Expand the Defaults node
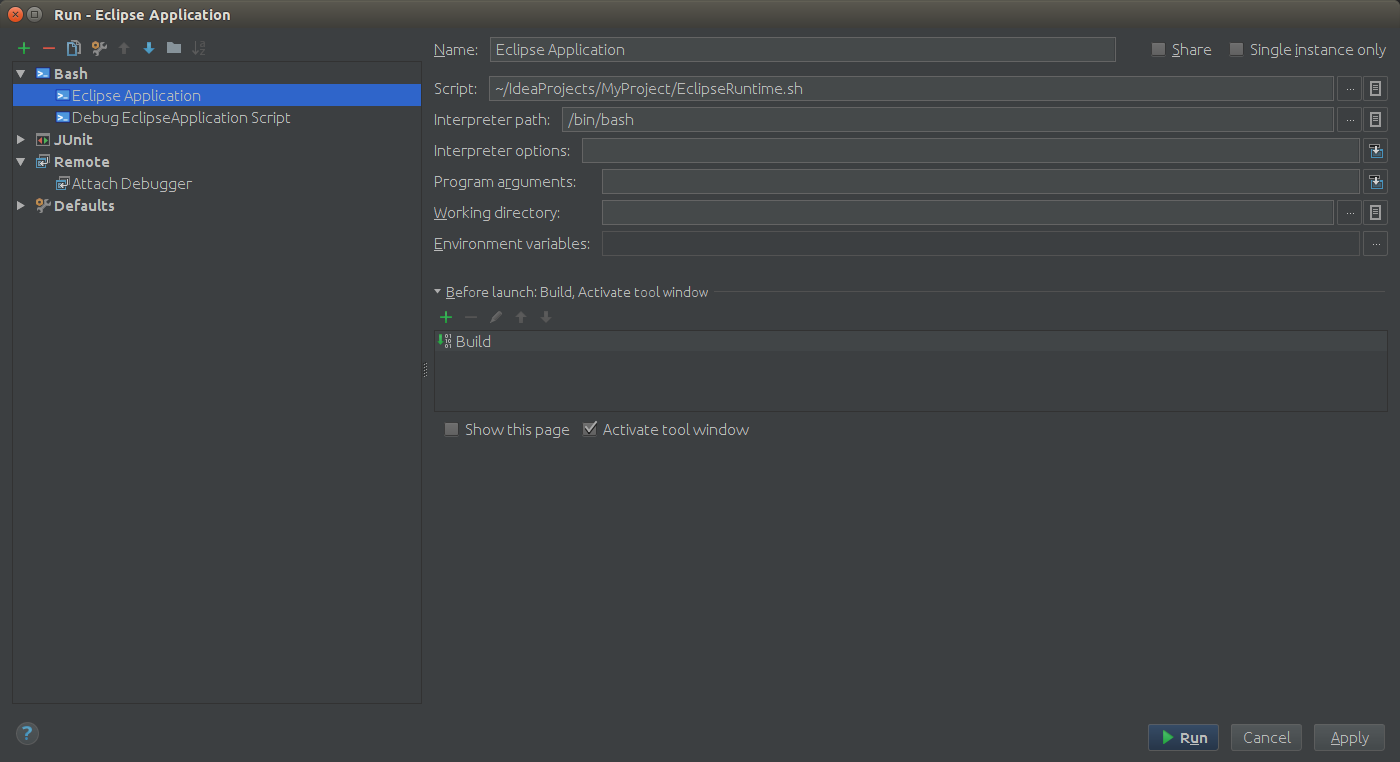Image resolution: width=1400 pixels, height=762 pixels. click(21, 206)
